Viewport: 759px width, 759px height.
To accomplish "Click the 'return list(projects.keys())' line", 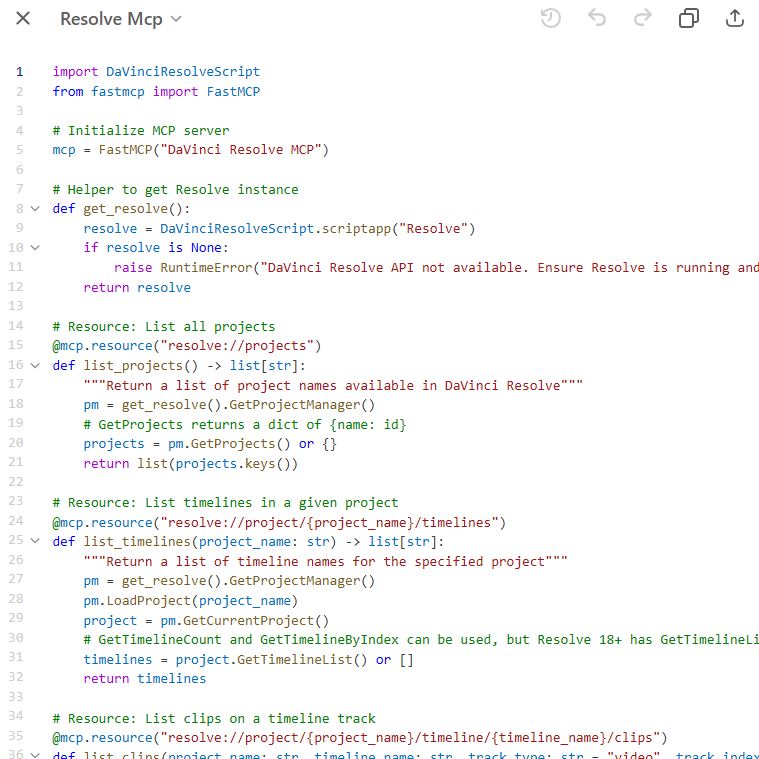I will (190, 463).
